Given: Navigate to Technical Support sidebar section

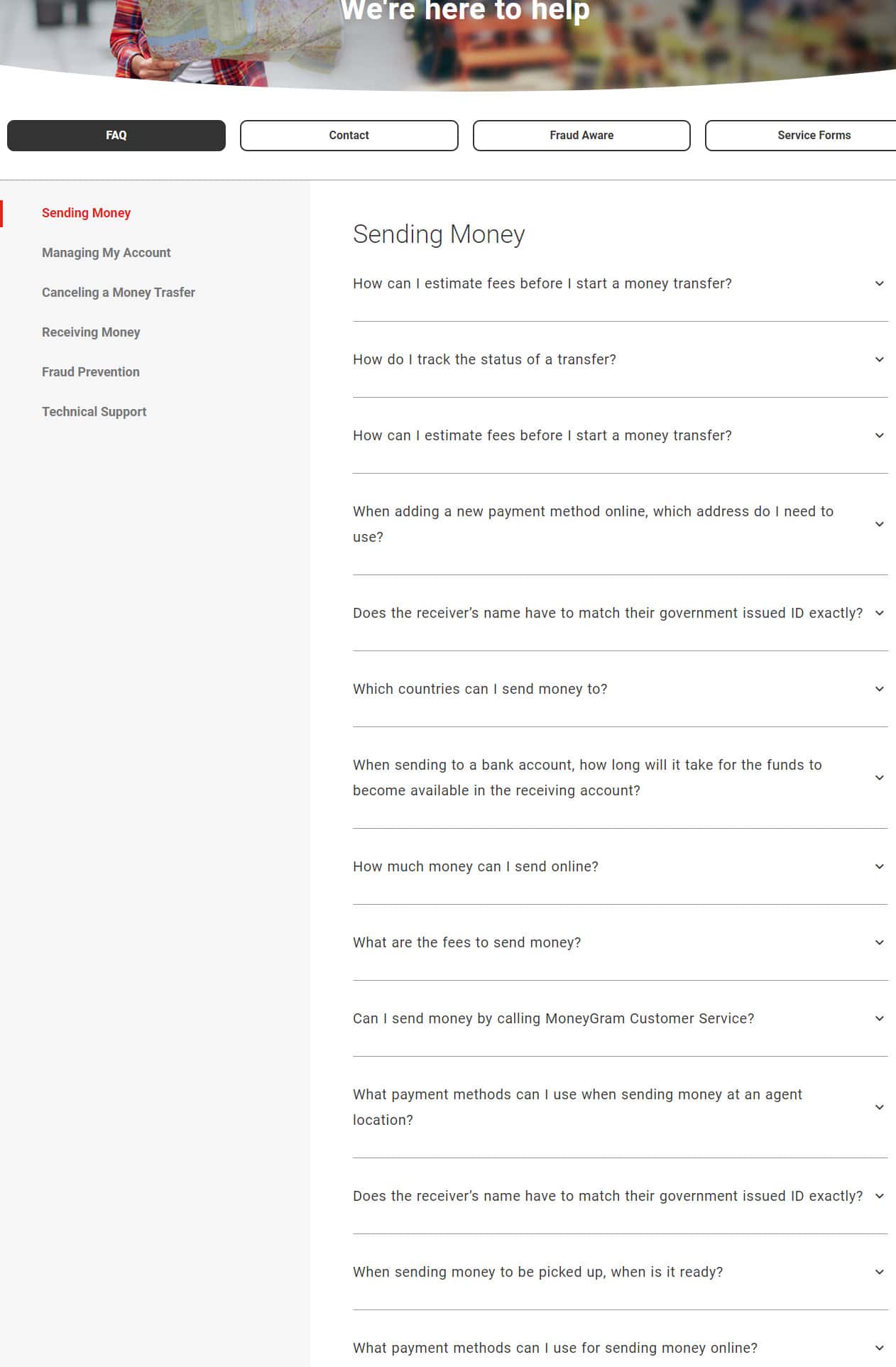Looking at the screenshot, I should coord(94,412).
